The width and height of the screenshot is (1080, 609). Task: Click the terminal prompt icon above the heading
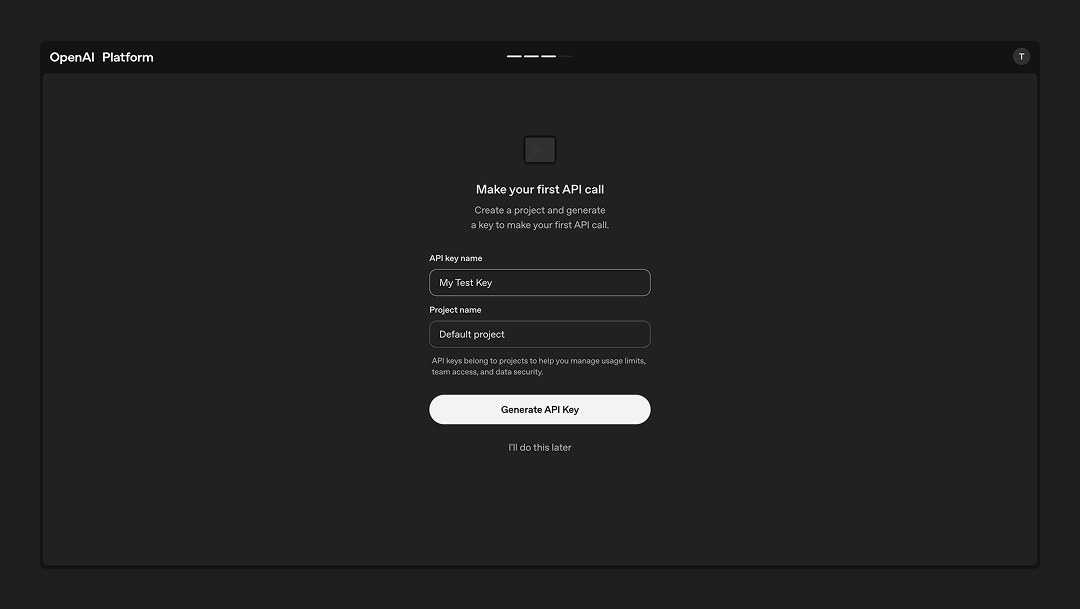pos(539,149)
